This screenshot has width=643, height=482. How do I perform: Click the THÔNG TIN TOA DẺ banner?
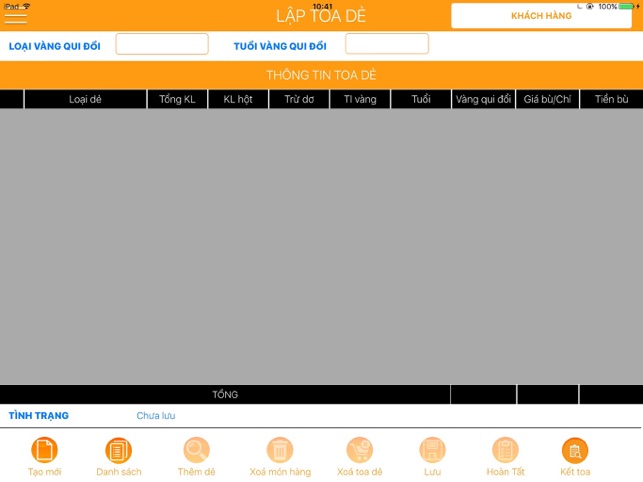point(322,75)
